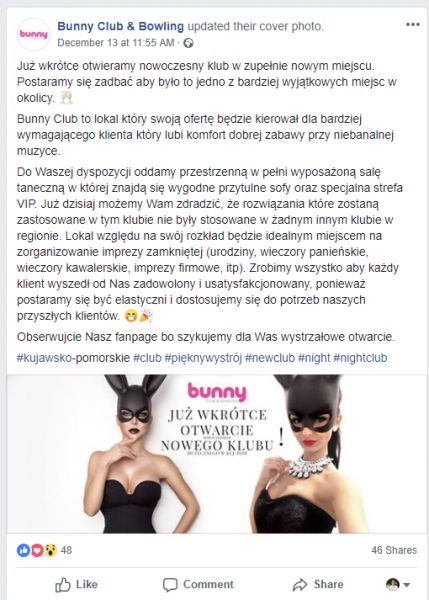Open the Bunny Club profile picture

(34, 34)
